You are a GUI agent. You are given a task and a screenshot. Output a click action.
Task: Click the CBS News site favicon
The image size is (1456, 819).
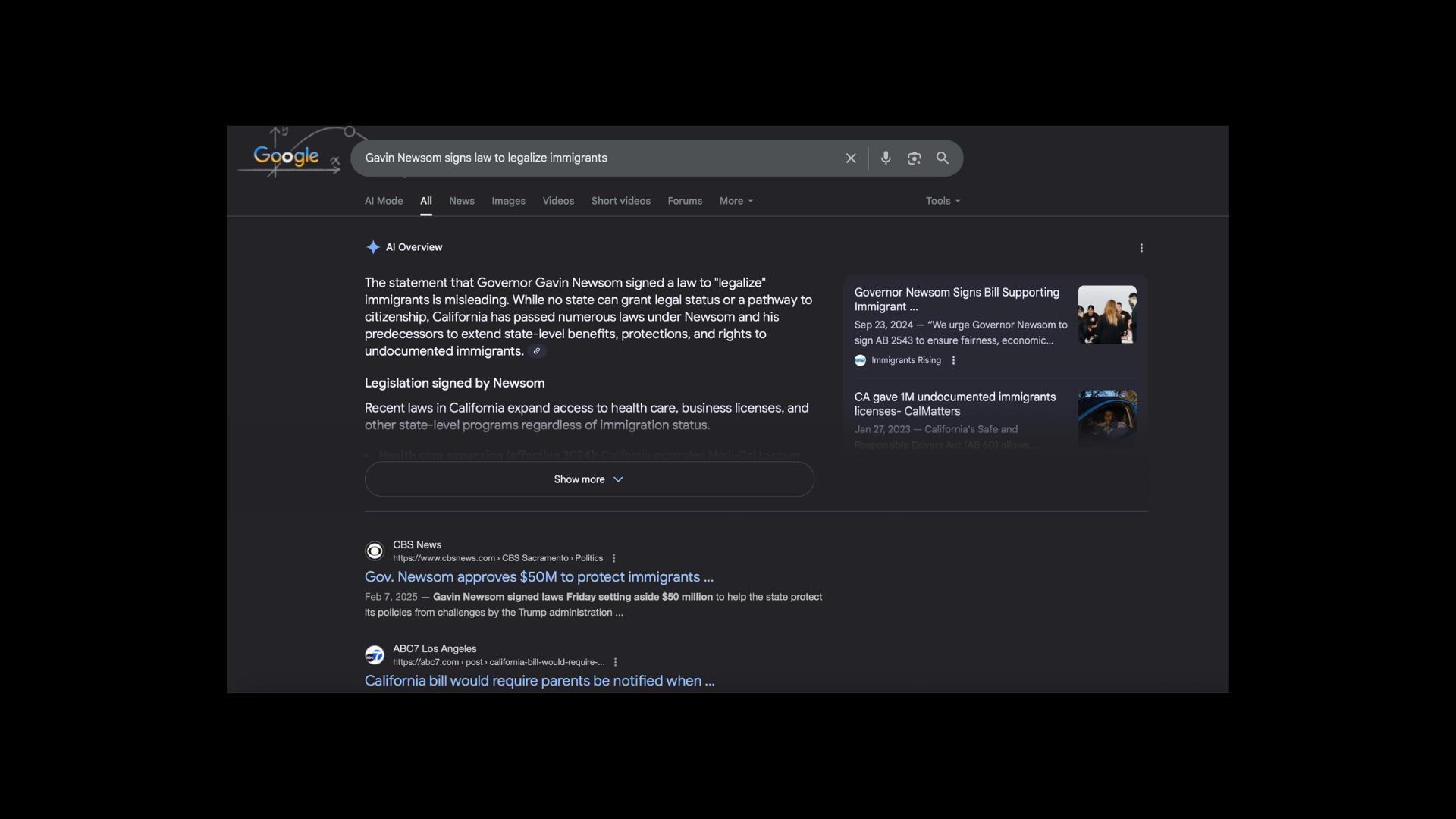375,551
